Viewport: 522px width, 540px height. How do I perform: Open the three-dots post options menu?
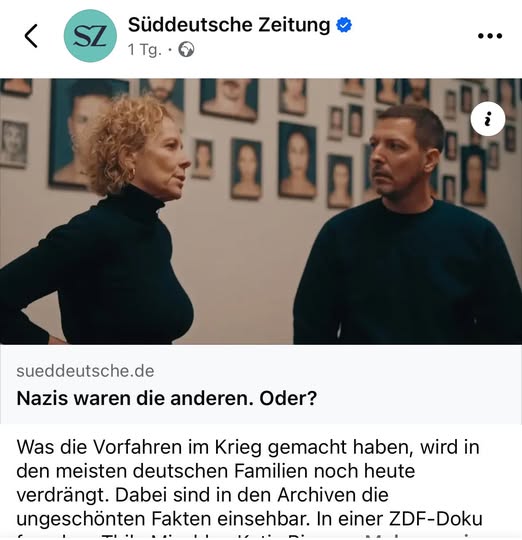[x=490, y=36]
